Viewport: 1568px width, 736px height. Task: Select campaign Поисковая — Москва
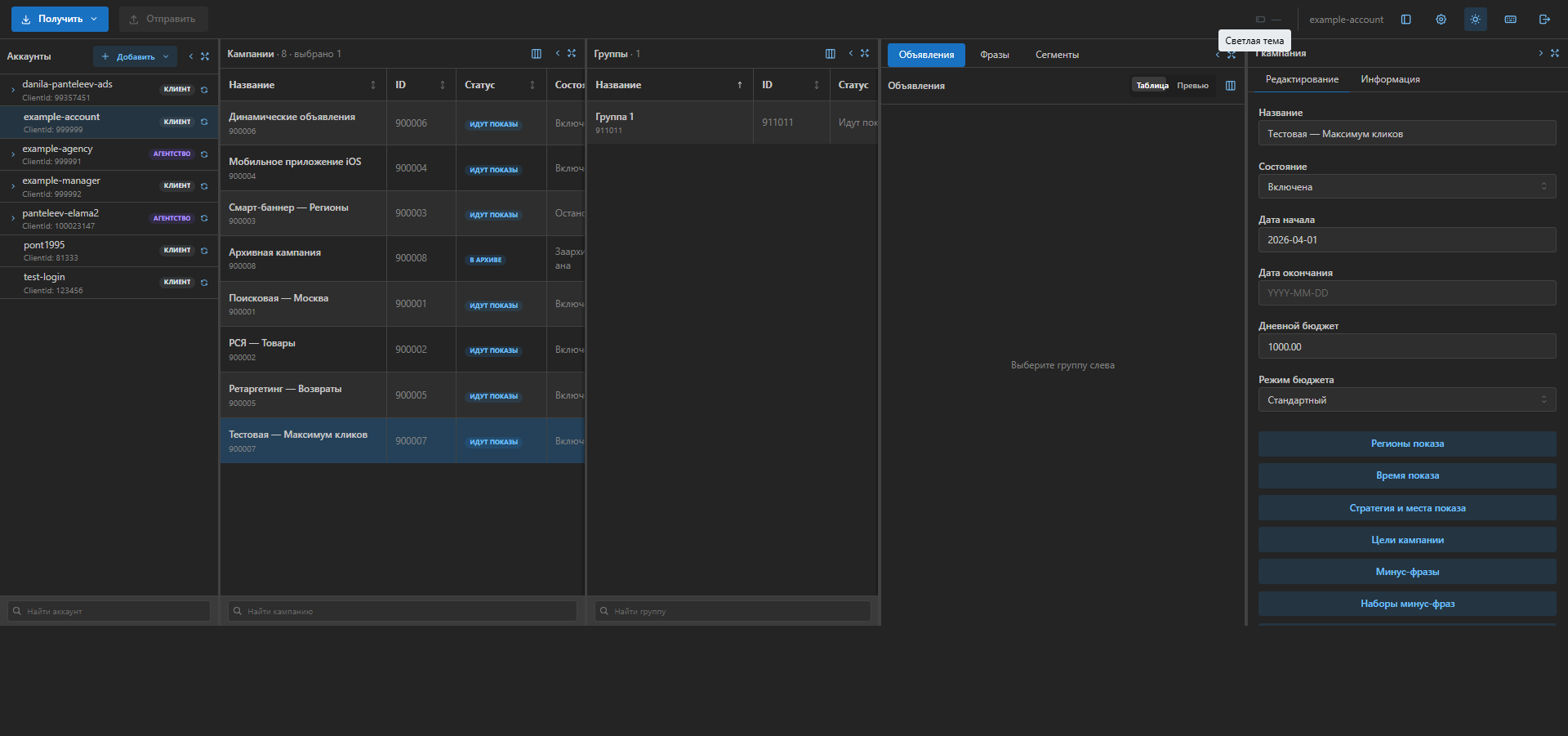(x=402, y=304)
